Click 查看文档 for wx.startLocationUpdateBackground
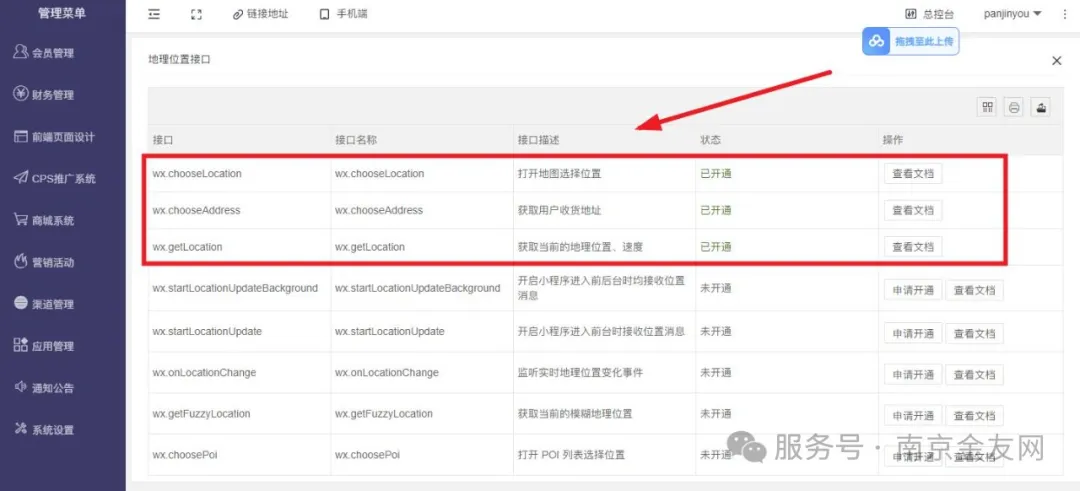Screen dimensions: 1080x491 [974, 291]
